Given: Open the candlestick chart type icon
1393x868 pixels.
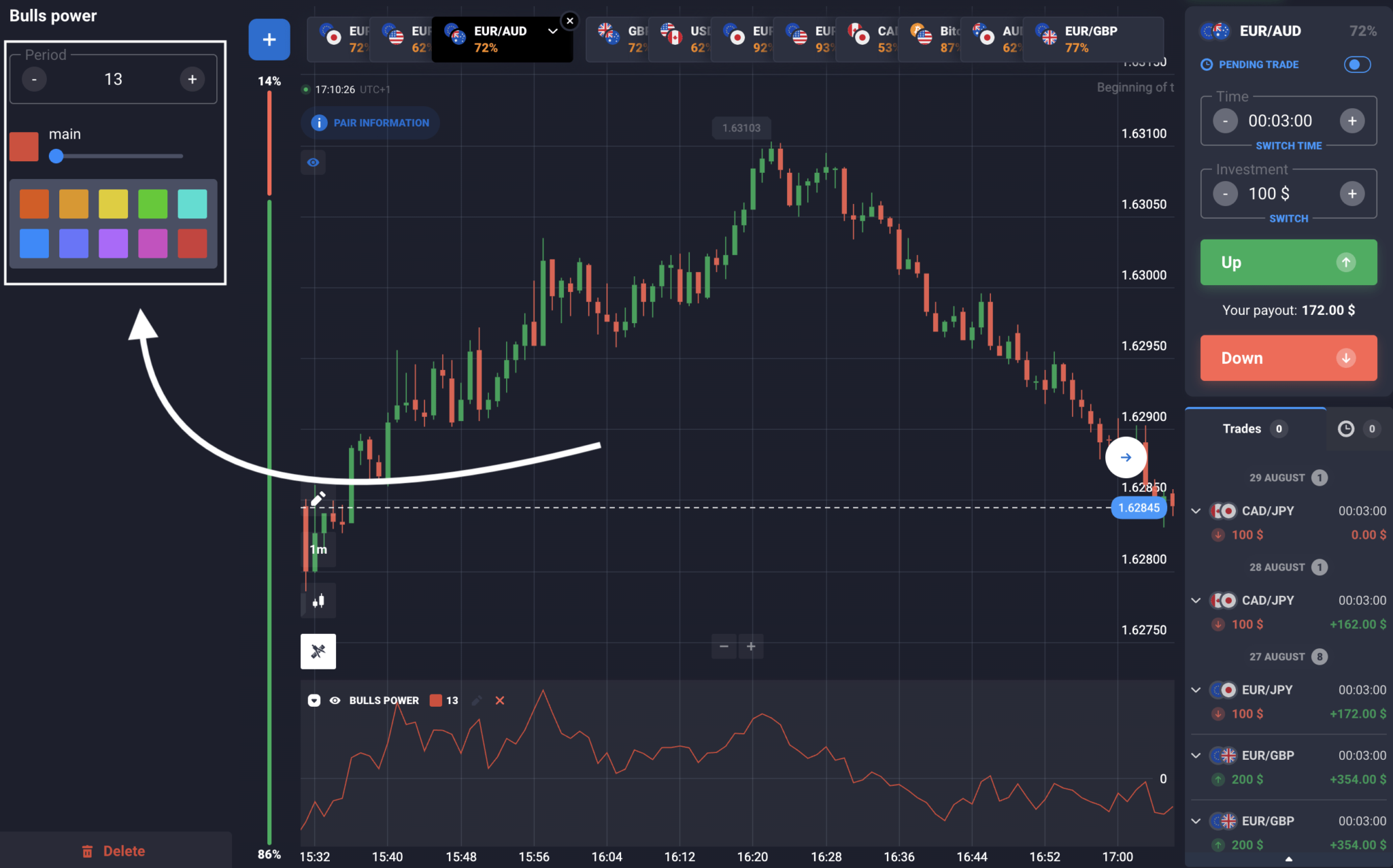Looking at the screenshot, I should coord(318,601).
